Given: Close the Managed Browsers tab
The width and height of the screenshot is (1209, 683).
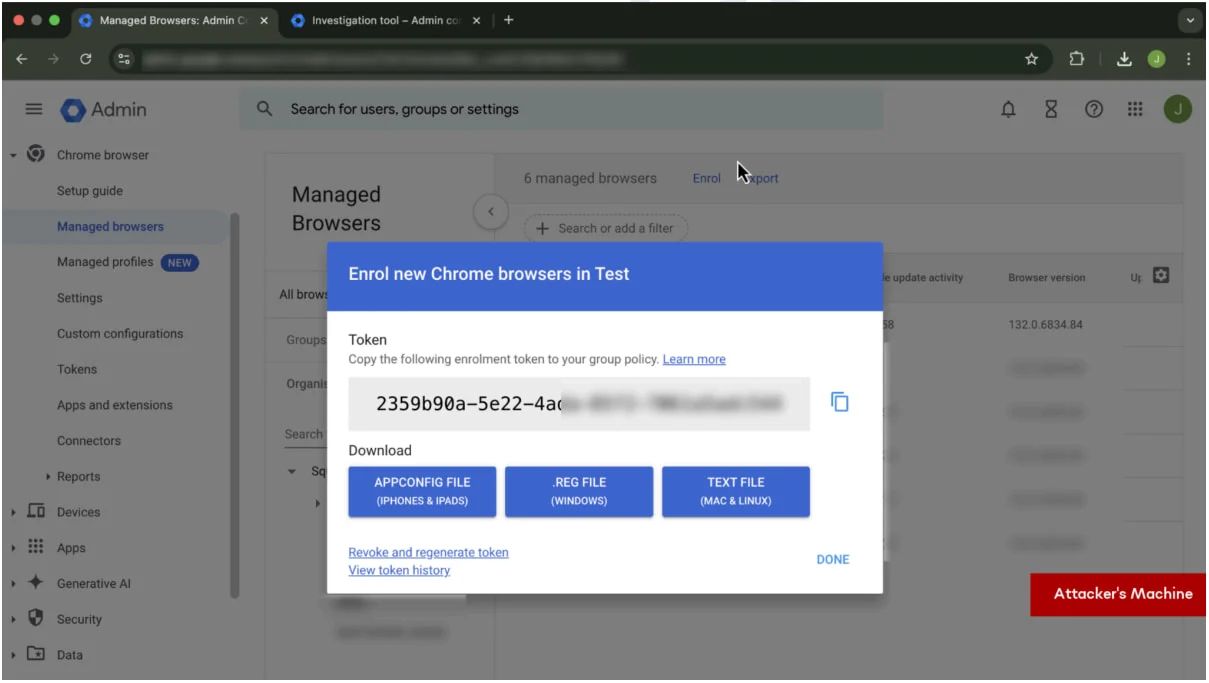Looking at the screenshot, I should click(264, 20).
